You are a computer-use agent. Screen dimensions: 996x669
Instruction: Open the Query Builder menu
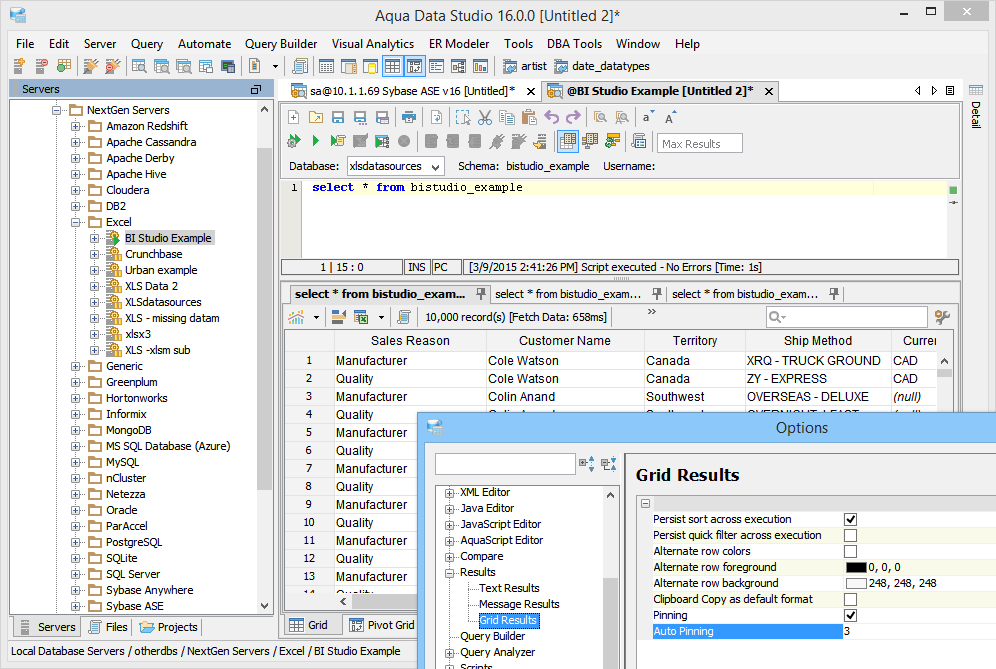(281, 44)
